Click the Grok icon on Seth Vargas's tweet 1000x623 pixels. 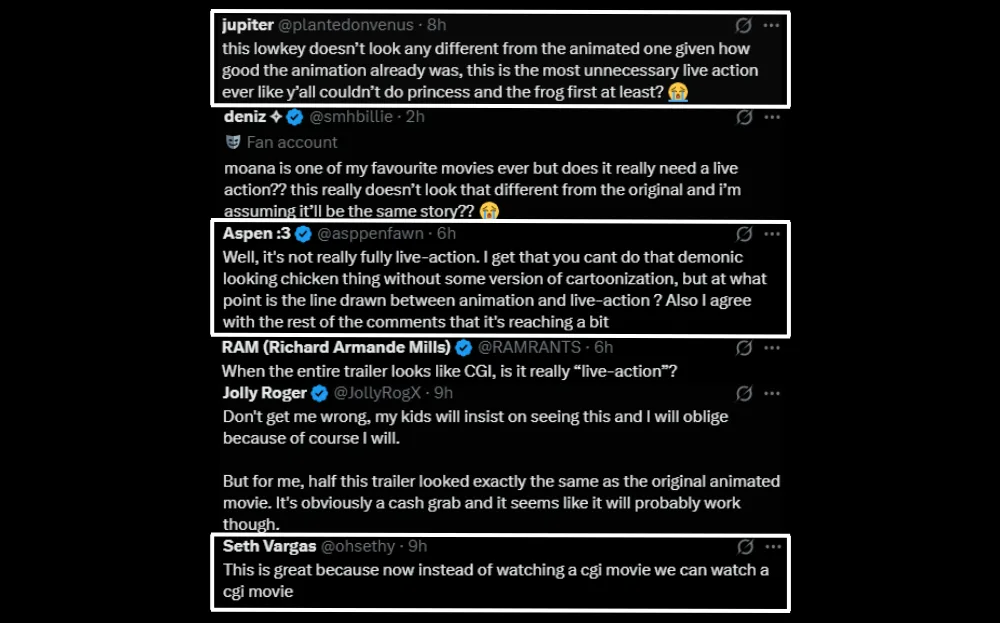click(x=744, y=547)
